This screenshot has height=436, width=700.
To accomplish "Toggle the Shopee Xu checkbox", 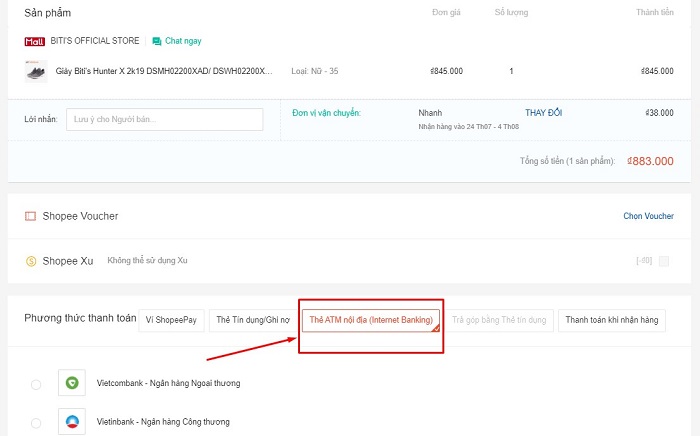I will click(664, 261).
